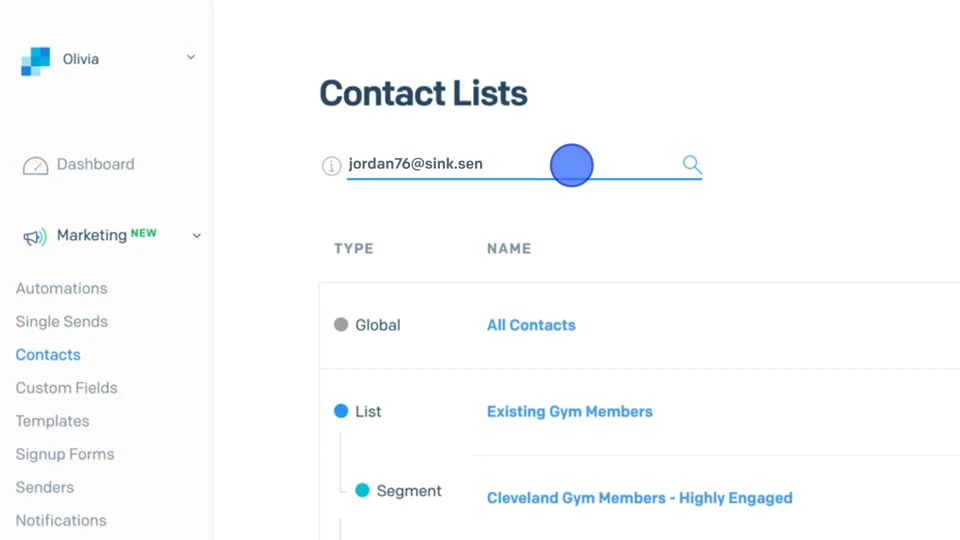
Task: Click the Marketing megaphone icon
Action: pyautogui.click(x=35, y=237)
